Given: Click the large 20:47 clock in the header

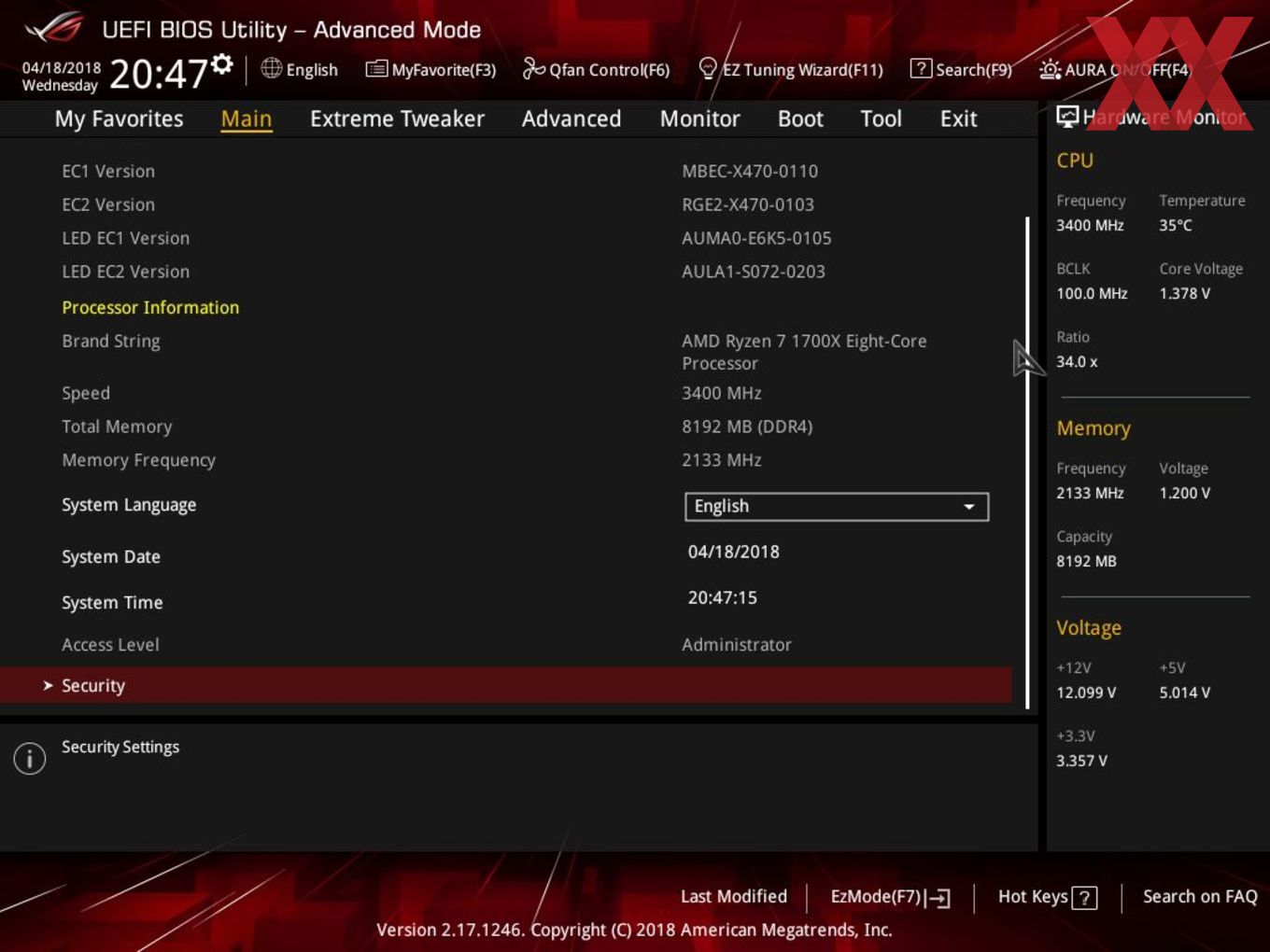Looking at the screenshot, I should pyautogui.click(x=158, y=74).
